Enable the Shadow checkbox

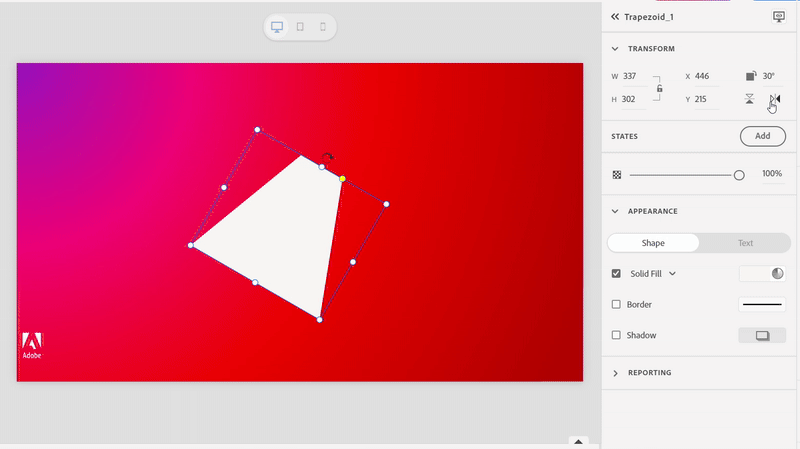click(616, 335)
